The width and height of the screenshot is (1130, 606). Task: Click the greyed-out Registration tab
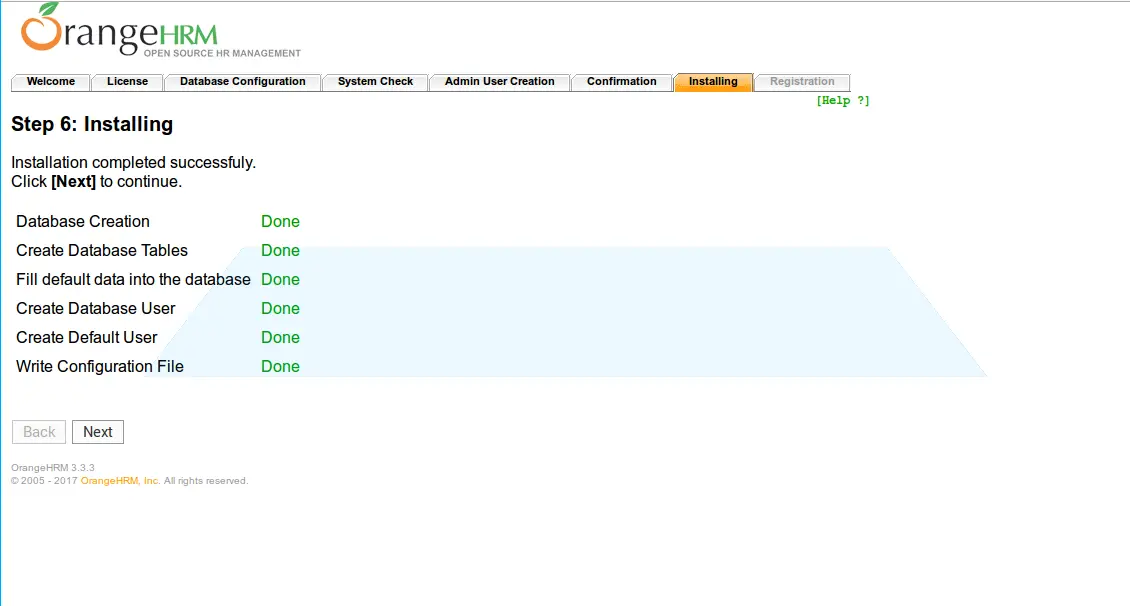point(802,81)
